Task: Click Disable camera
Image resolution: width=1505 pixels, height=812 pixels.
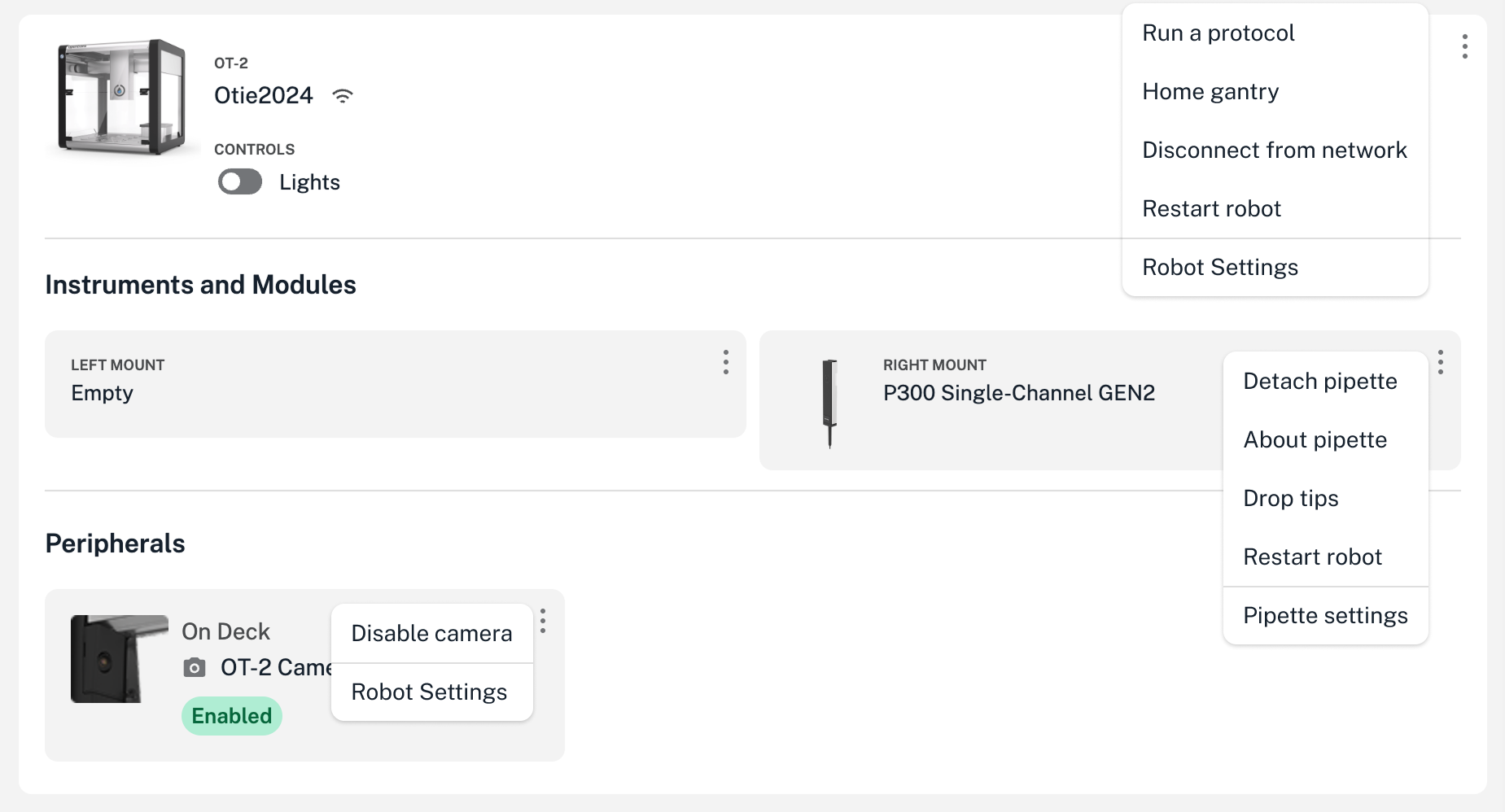Action: [x=431, y=633]
